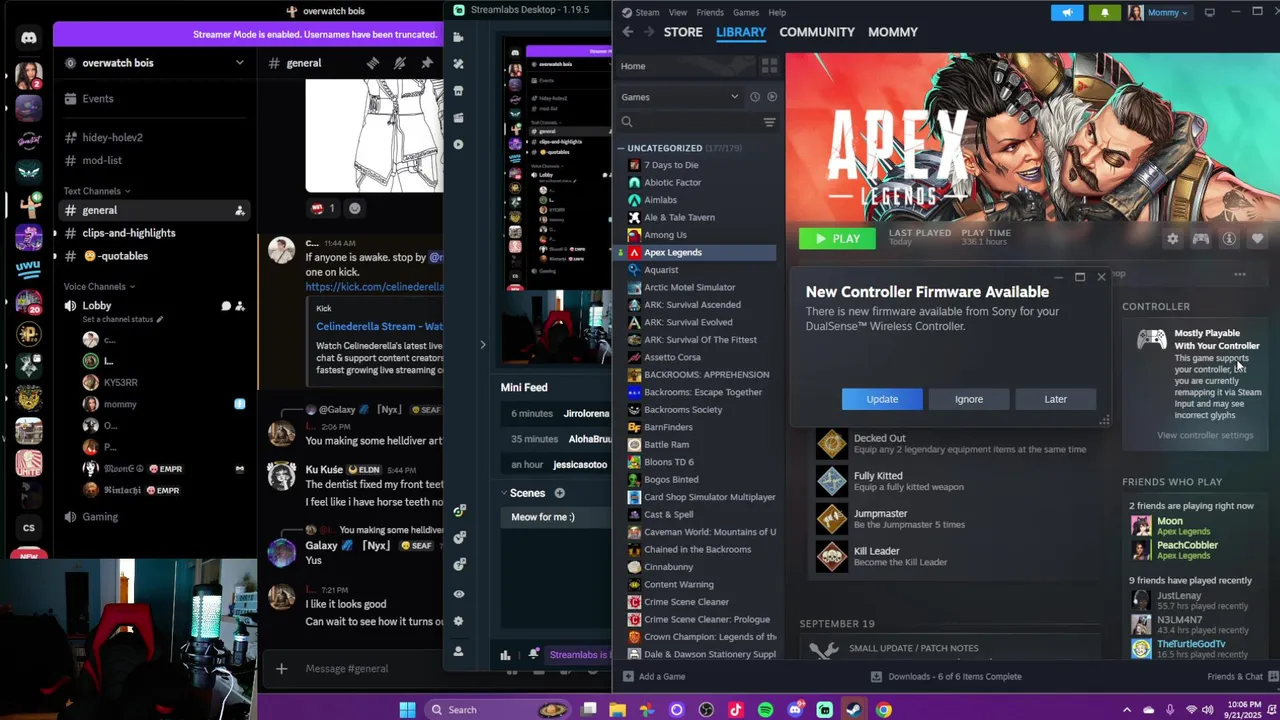The image size is (1280, 720).
Task: Select Meow for me :) scene
Action: 556,517
